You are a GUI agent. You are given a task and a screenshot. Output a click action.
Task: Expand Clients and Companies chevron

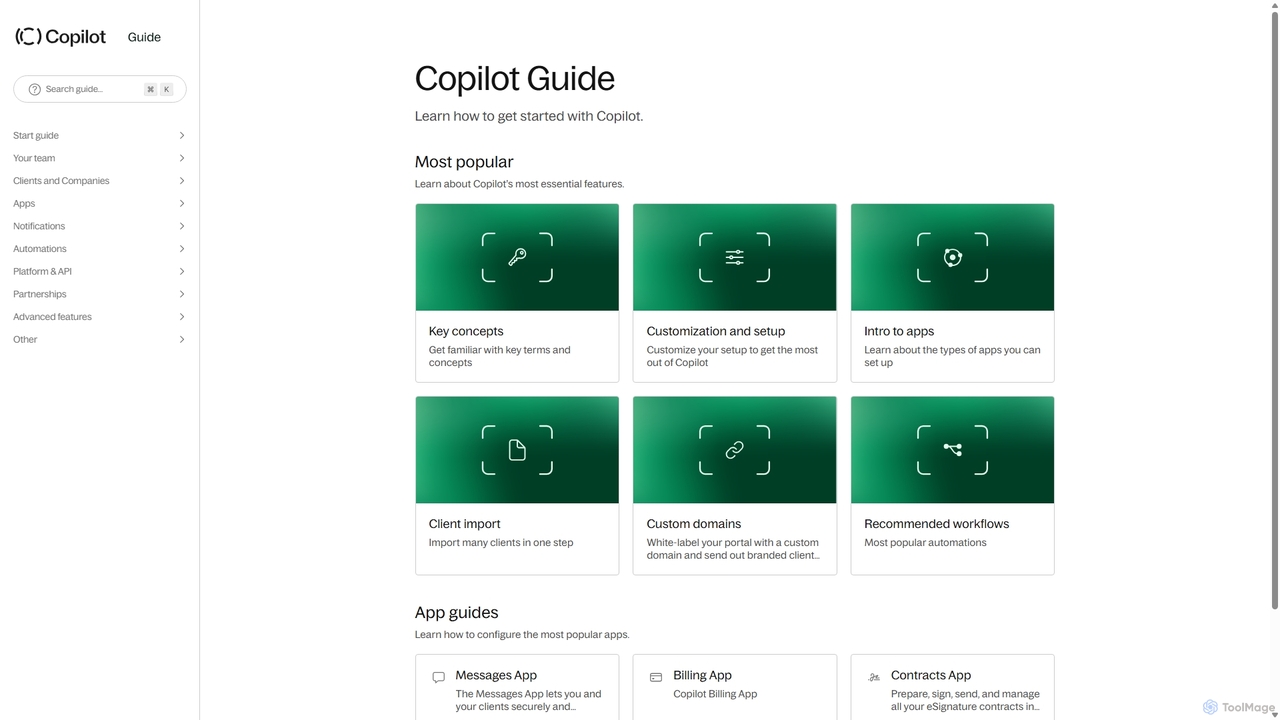click(x=182, y=181)
